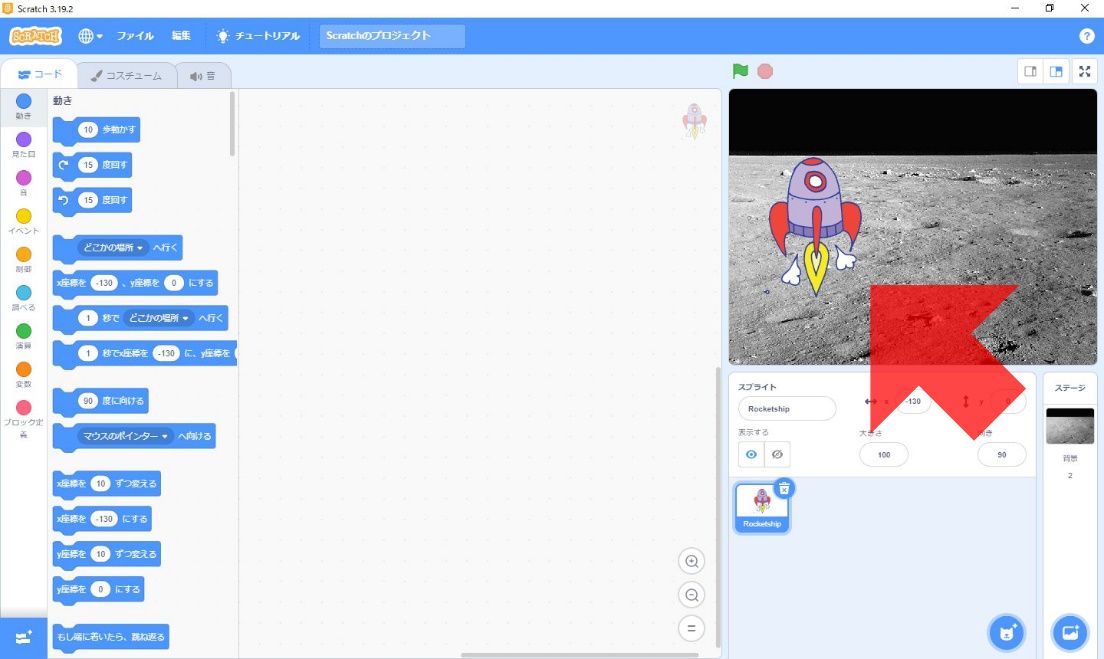The image size is (1104, 659).
Task: Select the Rocketship sprite thumbnail
Action: 762,508
